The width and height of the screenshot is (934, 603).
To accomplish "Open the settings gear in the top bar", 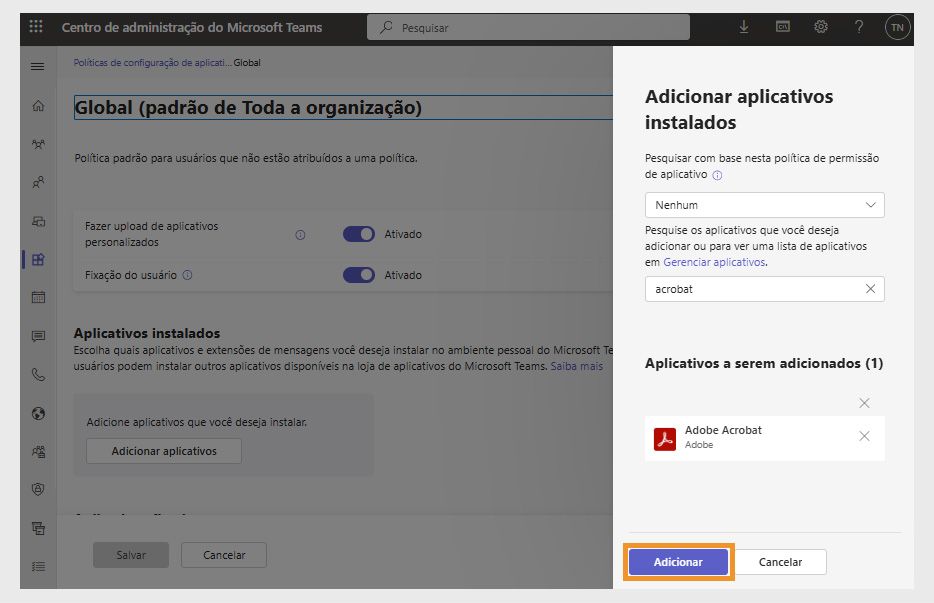I will tap(820, 28).
